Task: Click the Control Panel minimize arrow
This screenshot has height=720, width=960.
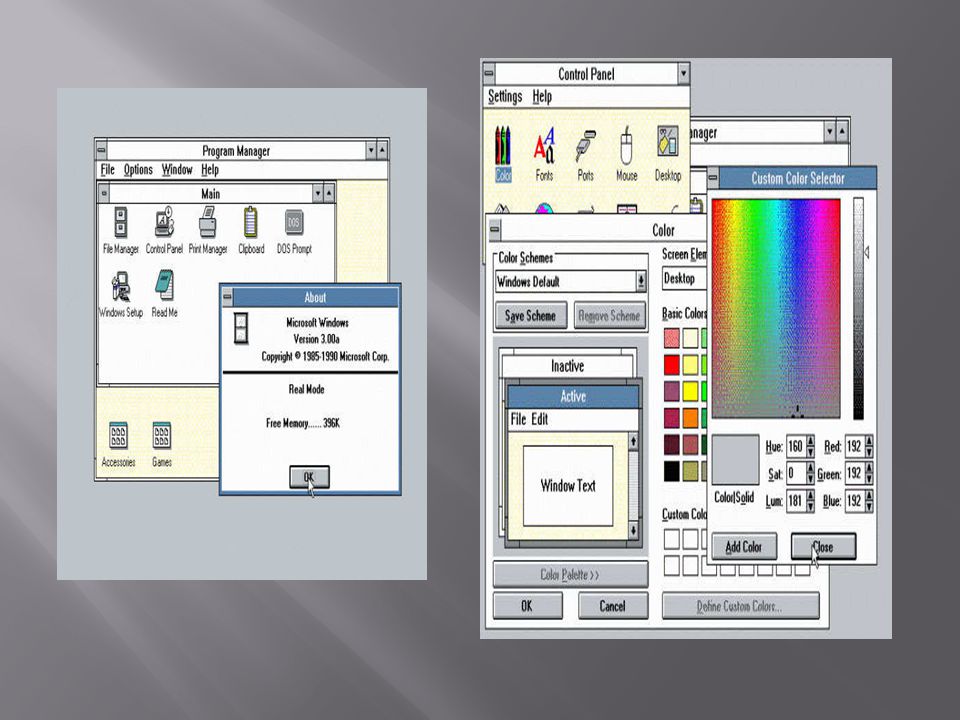Action: 683,74
